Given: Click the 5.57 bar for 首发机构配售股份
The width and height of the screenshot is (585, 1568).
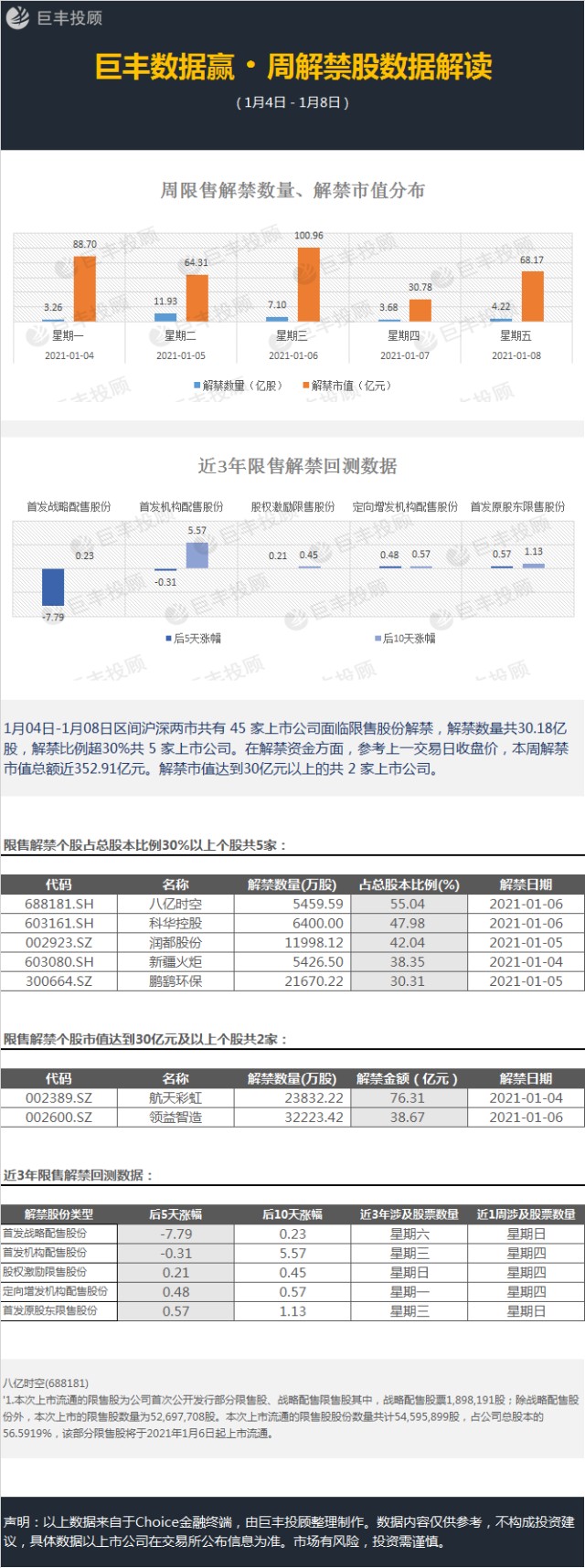Looking at the screenshot, I should (197, 555).
